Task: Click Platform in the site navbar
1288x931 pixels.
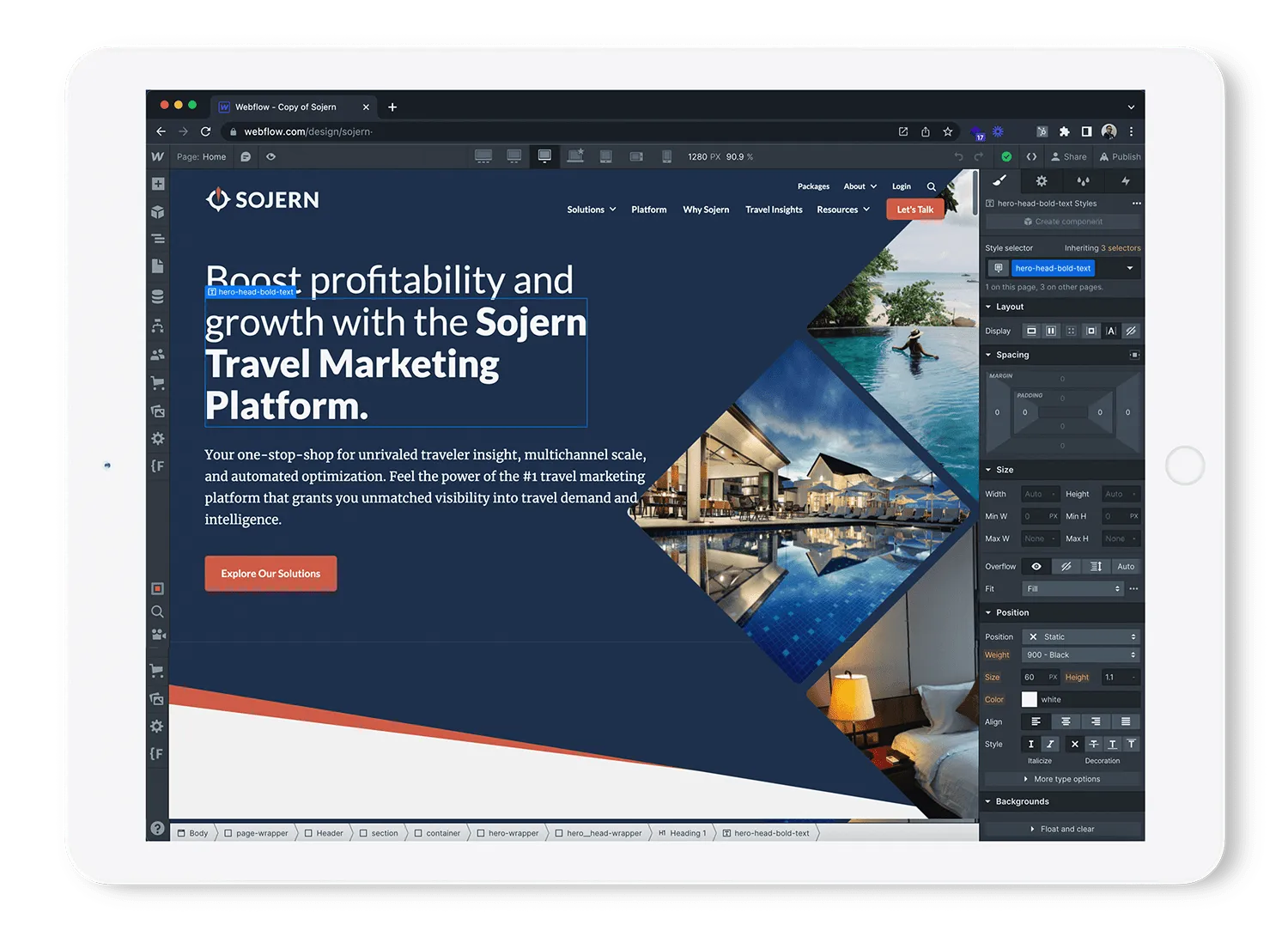Action: click(x=649, y=210)
